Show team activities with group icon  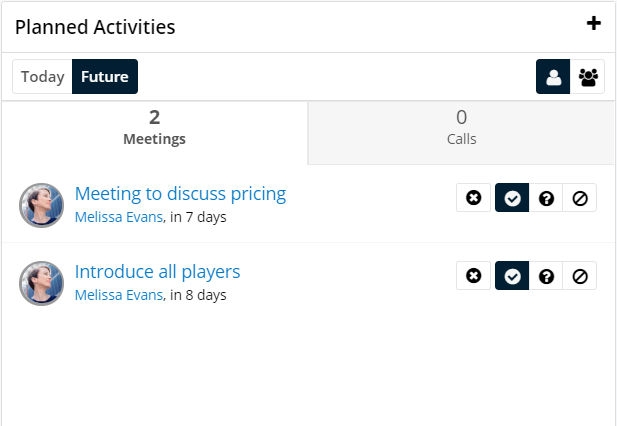coord(587,77)
